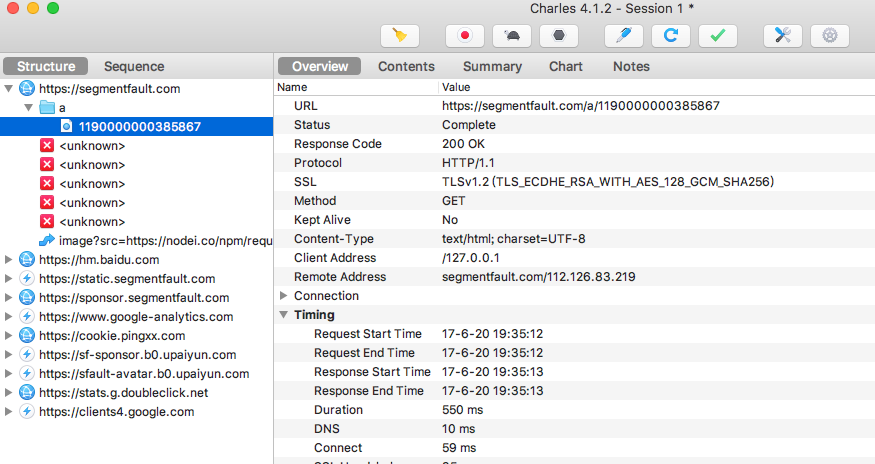Click the blue repeat request icon
The height and width of the screenshot is (464, 875).
(x=671, y=35)
